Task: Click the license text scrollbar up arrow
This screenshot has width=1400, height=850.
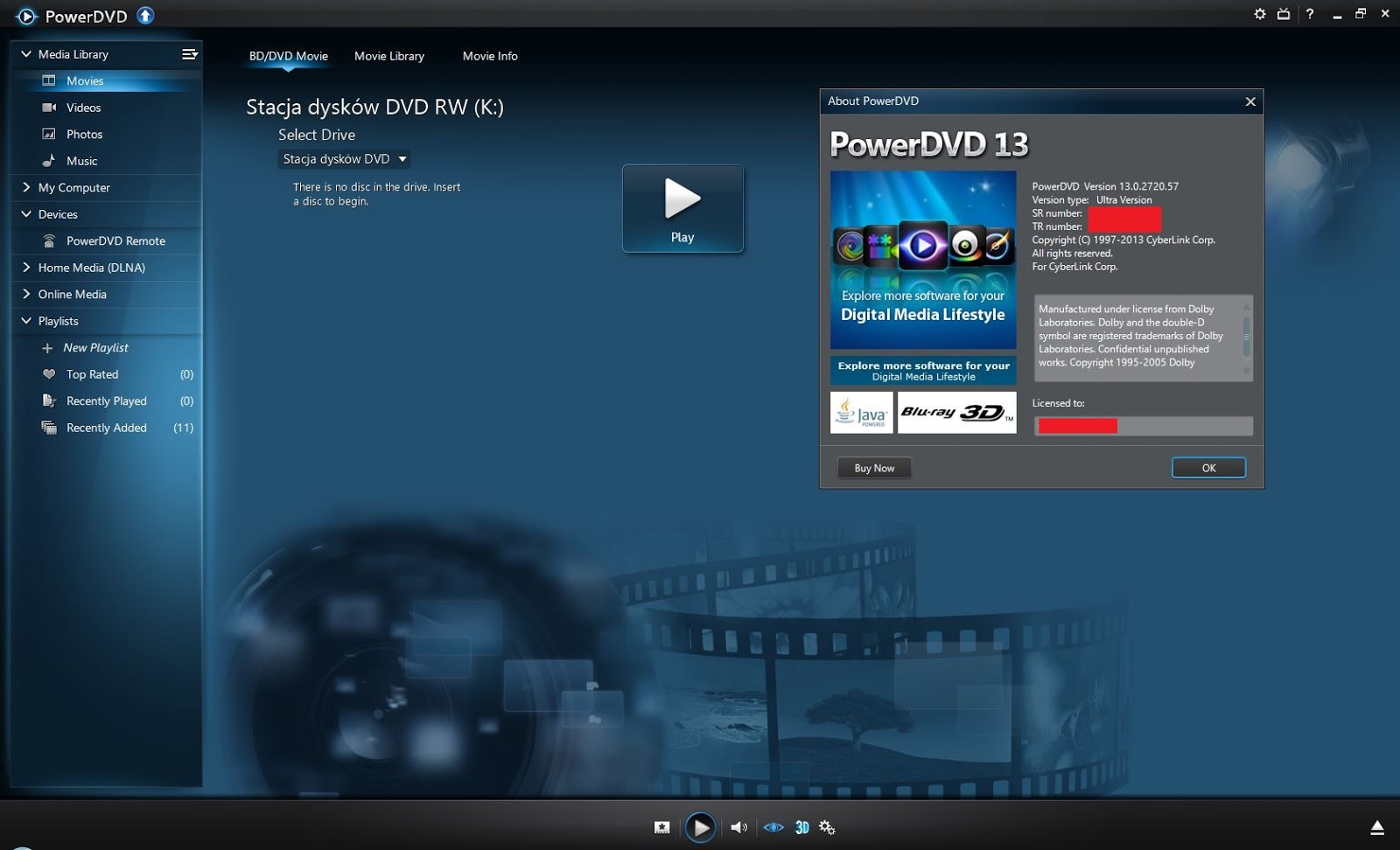Action: 1247,307
